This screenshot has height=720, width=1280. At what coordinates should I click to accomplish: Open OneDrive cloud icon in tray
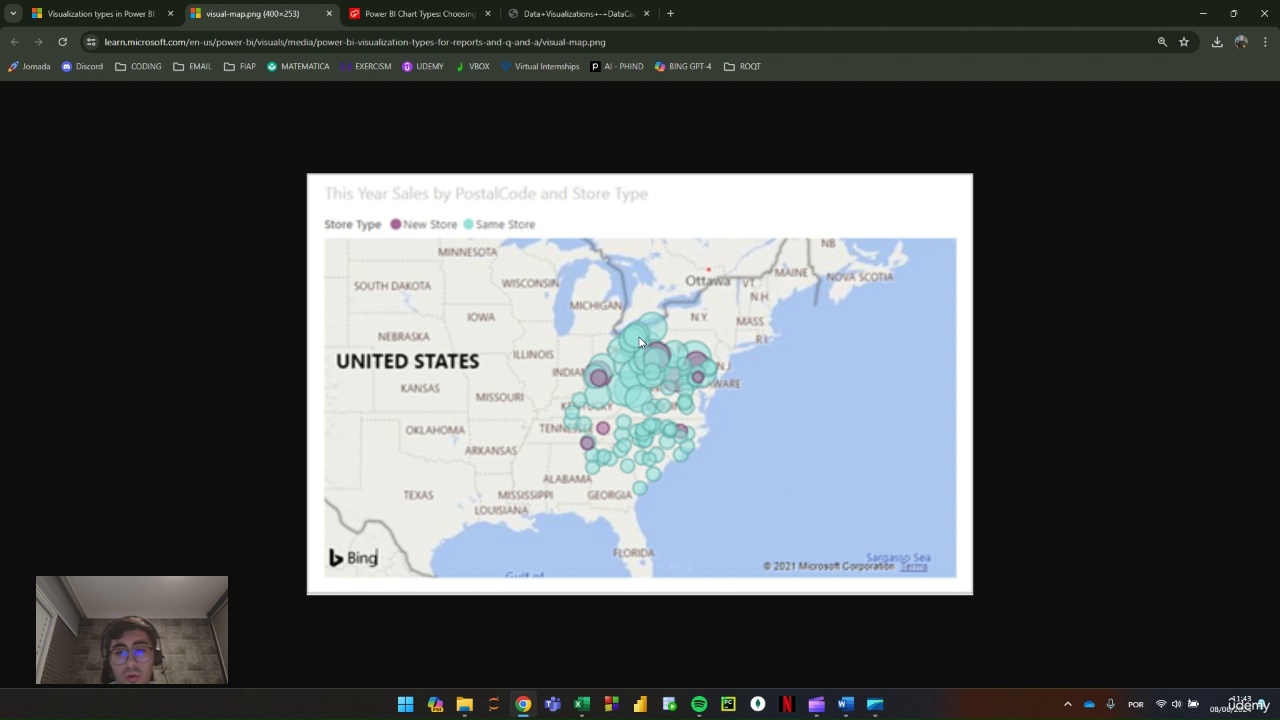point(1089,704)
